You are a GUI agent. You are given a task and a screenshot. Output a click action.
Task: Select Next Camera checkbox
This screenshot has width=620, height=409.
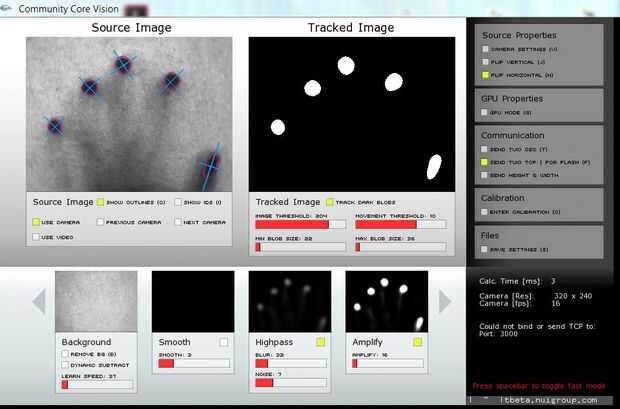(x=178, y=222)
